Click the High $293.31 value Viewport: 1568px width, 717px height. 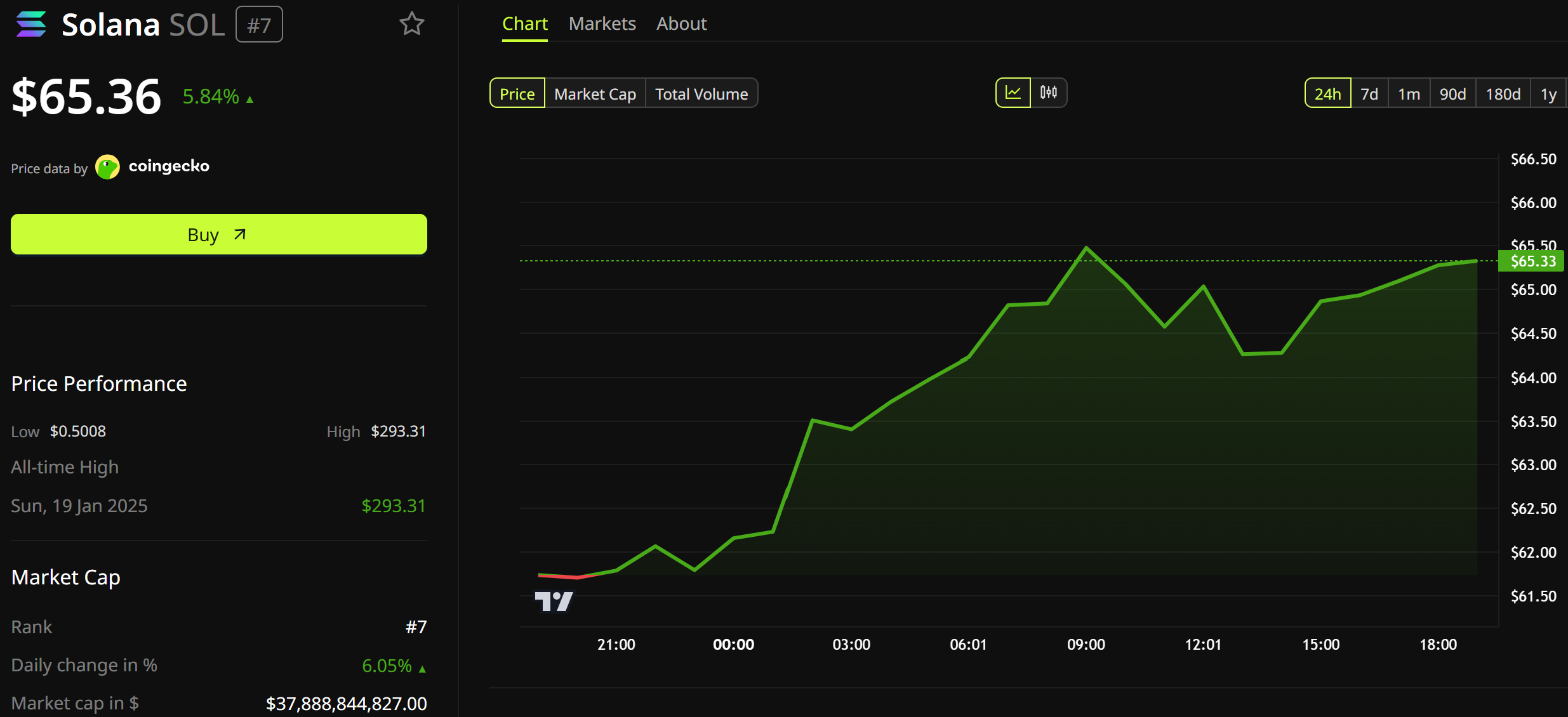point(399,431)
